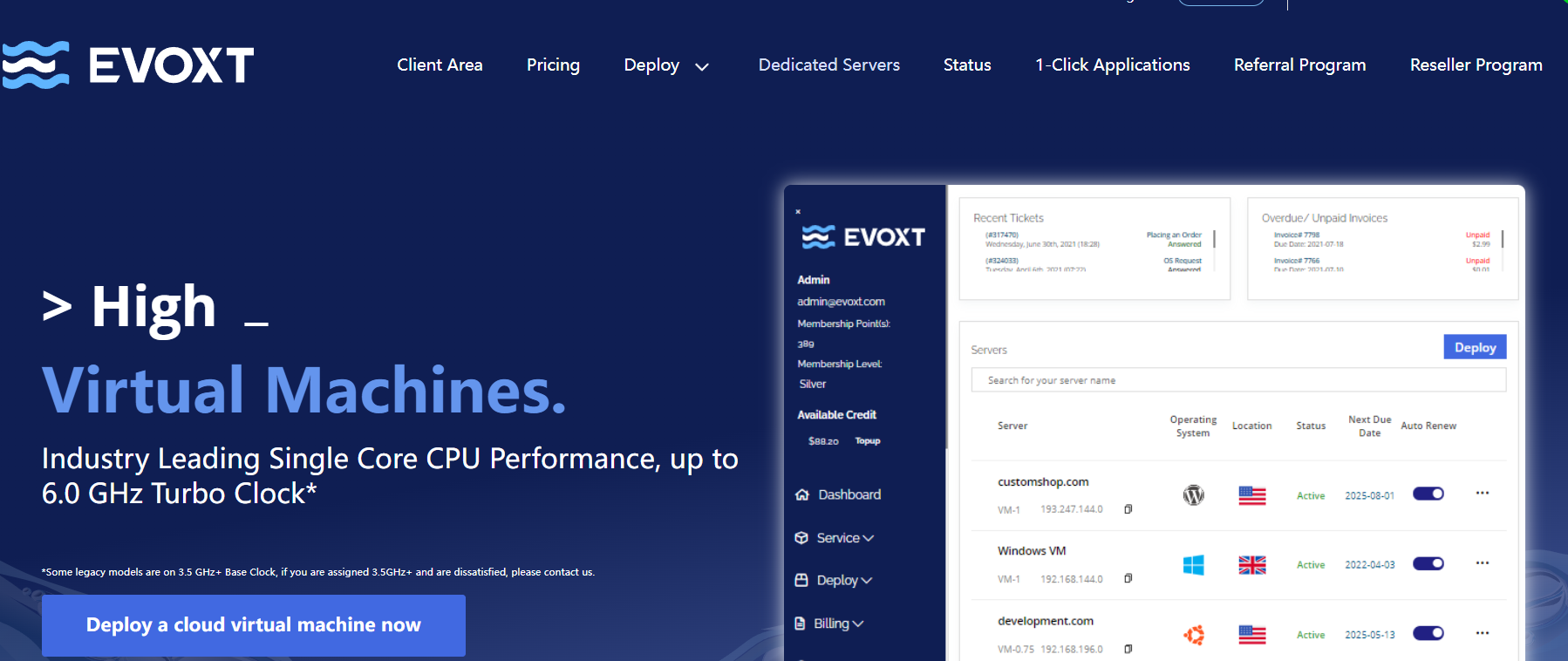Open Referral Program in navigation

[1300, 65]
